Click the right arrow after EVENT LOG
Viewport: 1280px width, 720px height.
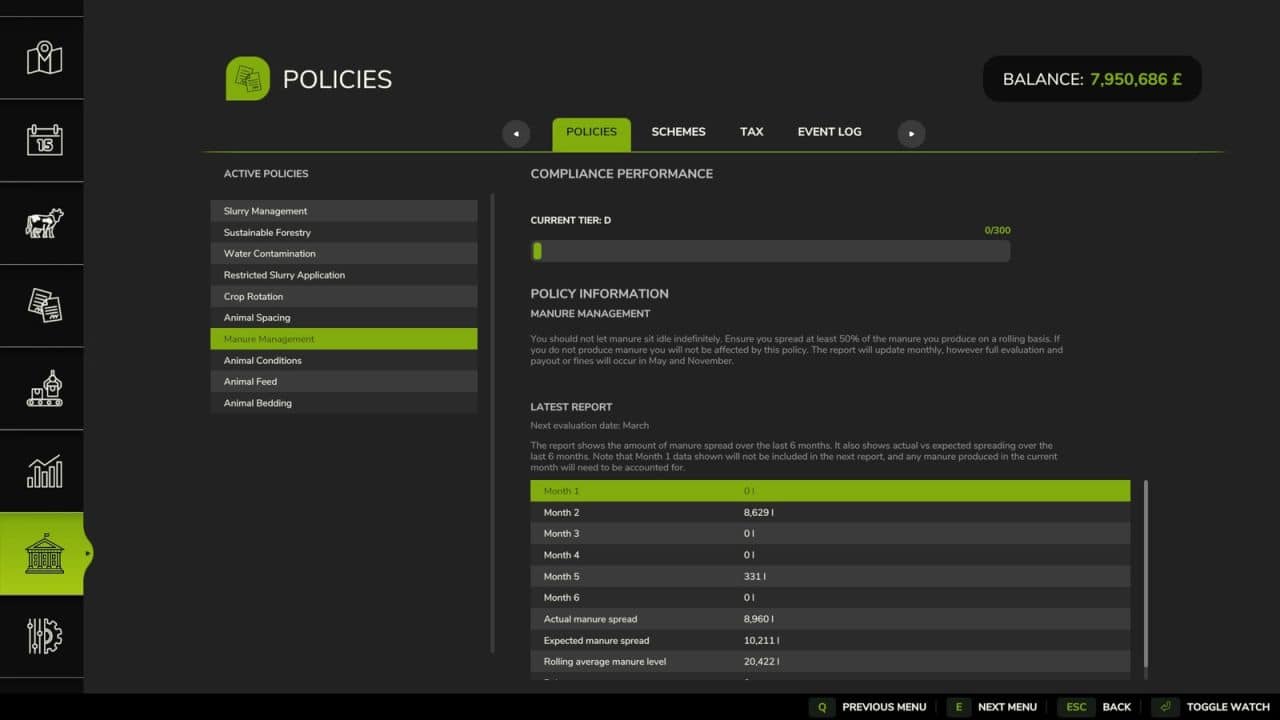(910, 133)
